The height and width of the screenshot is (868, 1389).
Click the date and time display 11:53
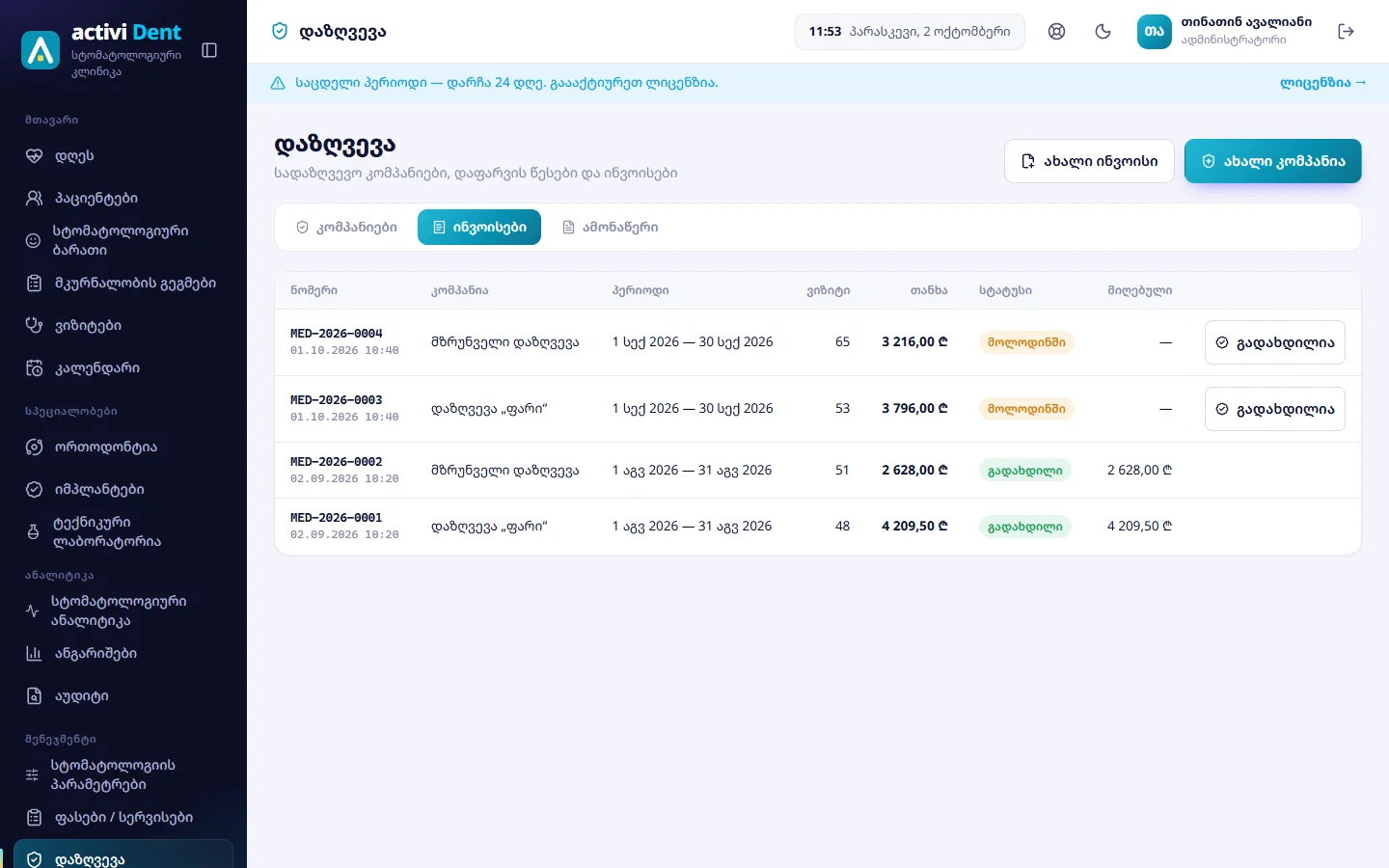[910, 32]
